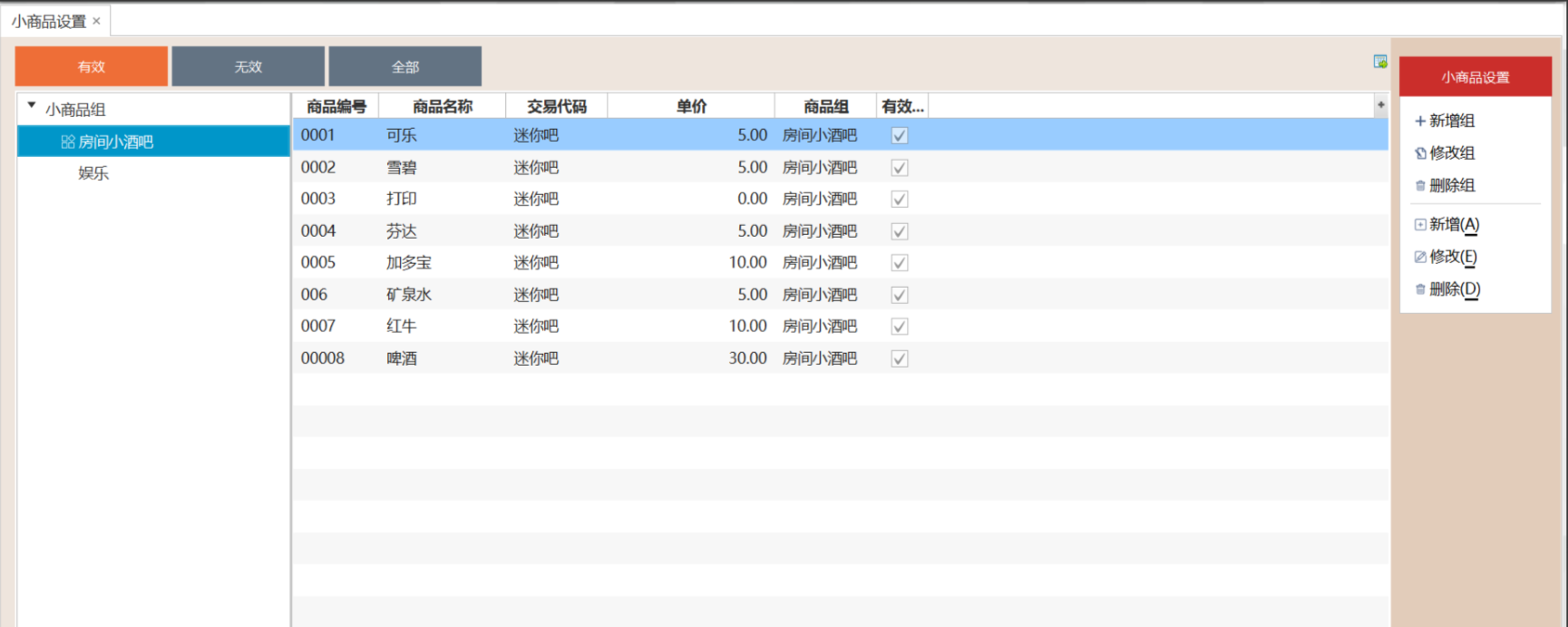Collapse the 小商品组 tree node
The width and height of the screenshot is (1568, 627).
pyautogui.click(x=32, y=106)
